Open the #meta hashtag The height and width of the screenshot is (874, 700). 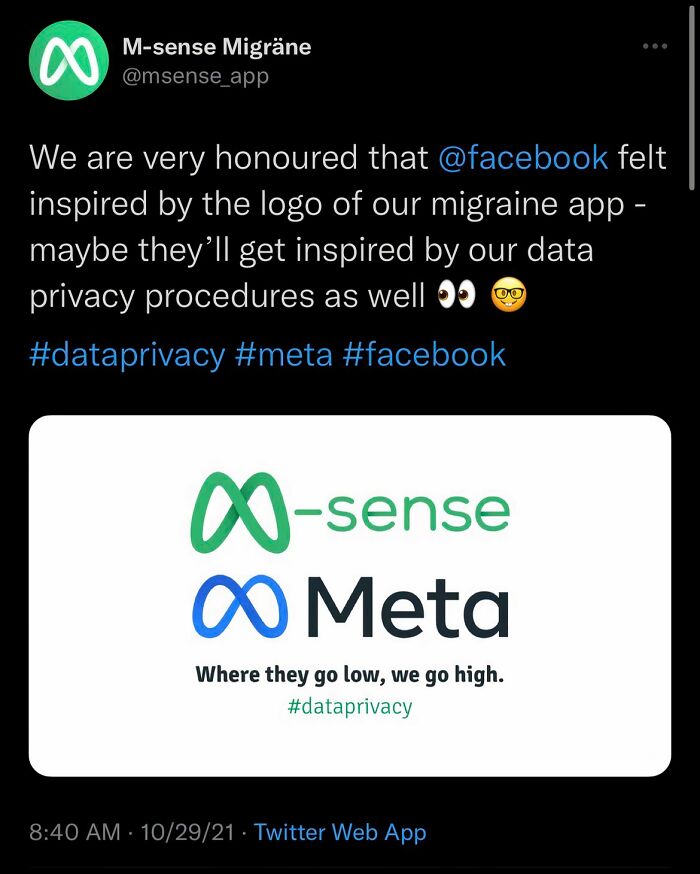tap(284, 354)
